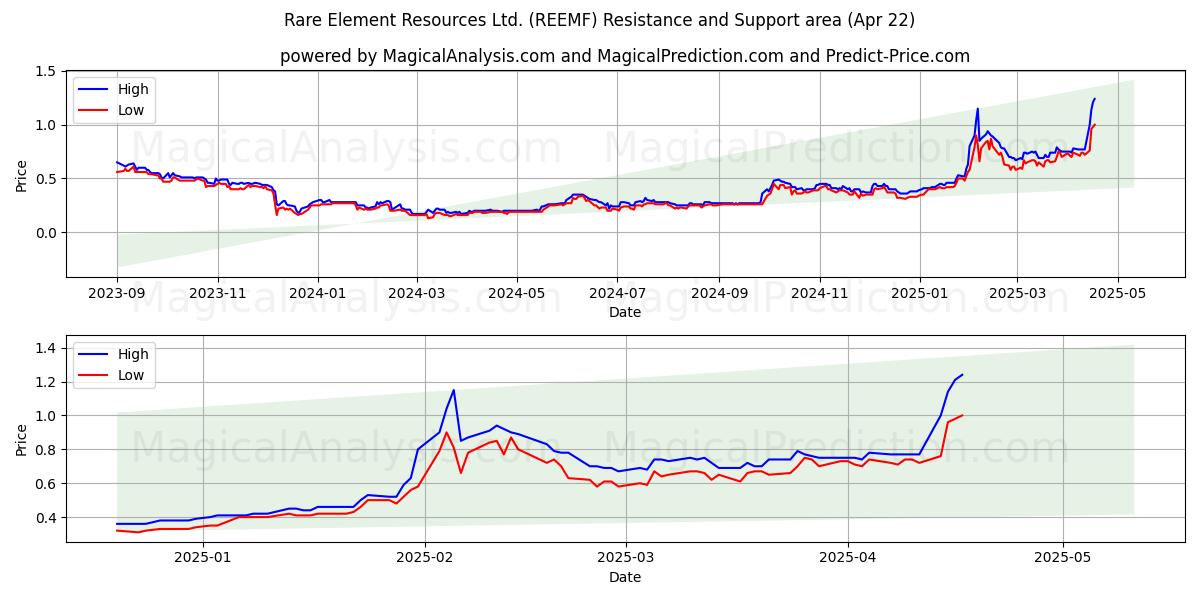Click the '2024-07' x-axis label

click(x=617, y=295)
